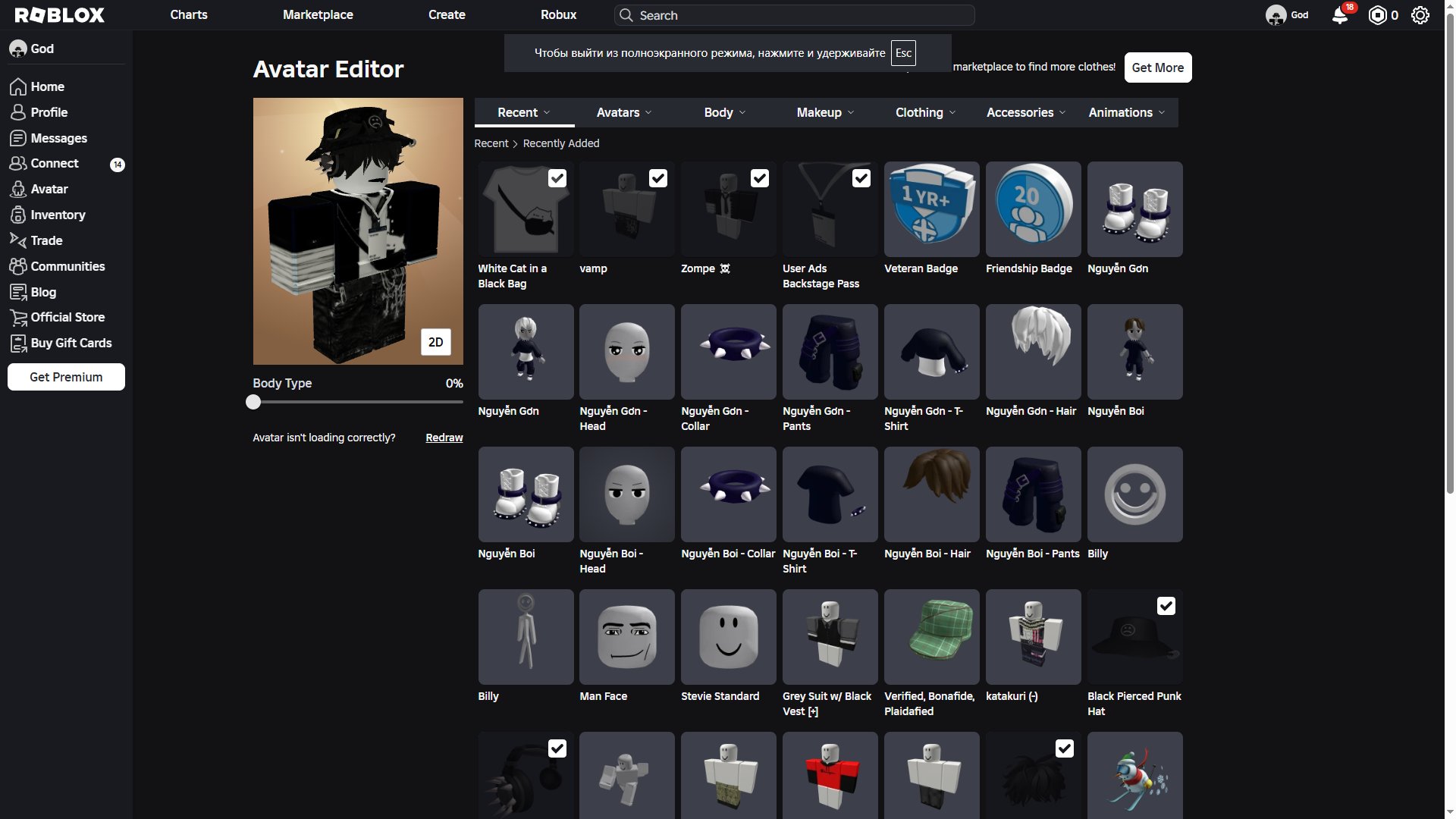Equip the Nguyễn Gơn - T-Shirt item

tap(932, 352)
